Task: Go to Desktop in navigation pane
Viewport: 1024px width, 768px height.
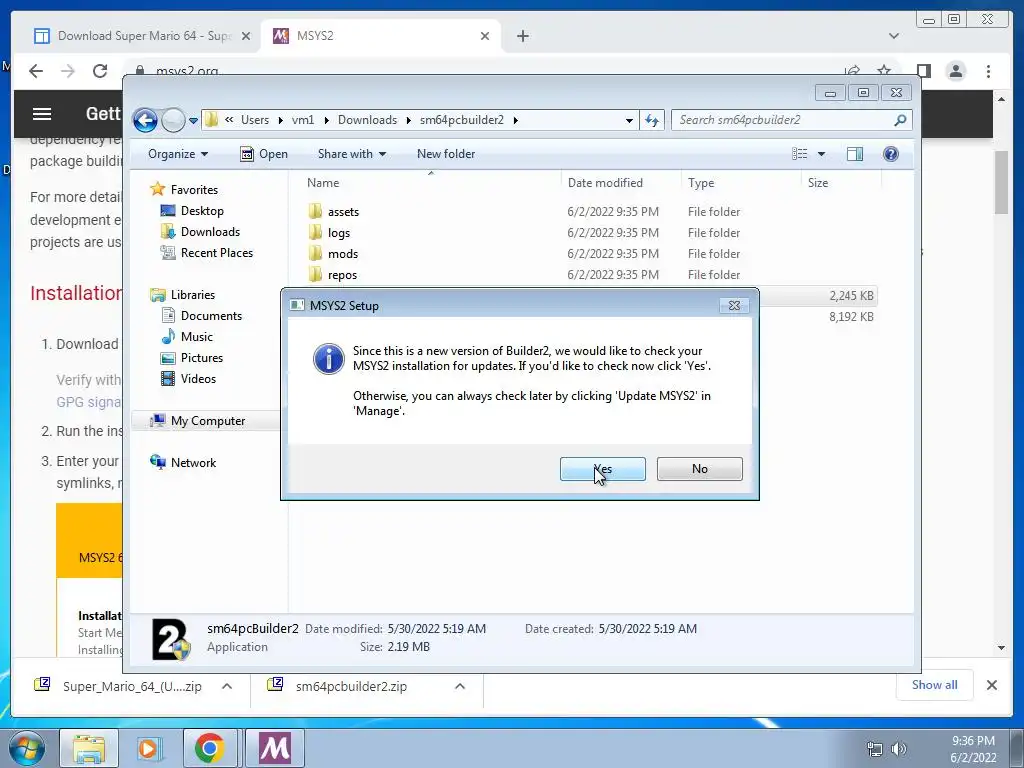Action: [202, 211]
